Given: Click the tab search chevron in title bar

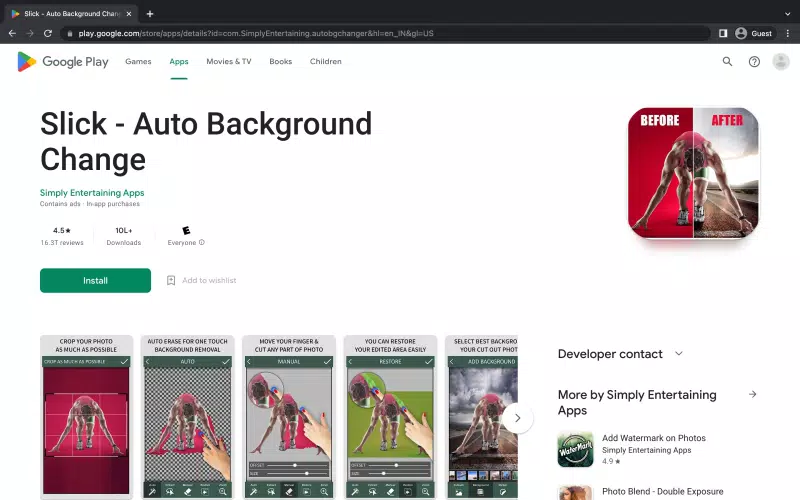Looking at the screenshot, I should pyautogui.click(x=787, y=14).
